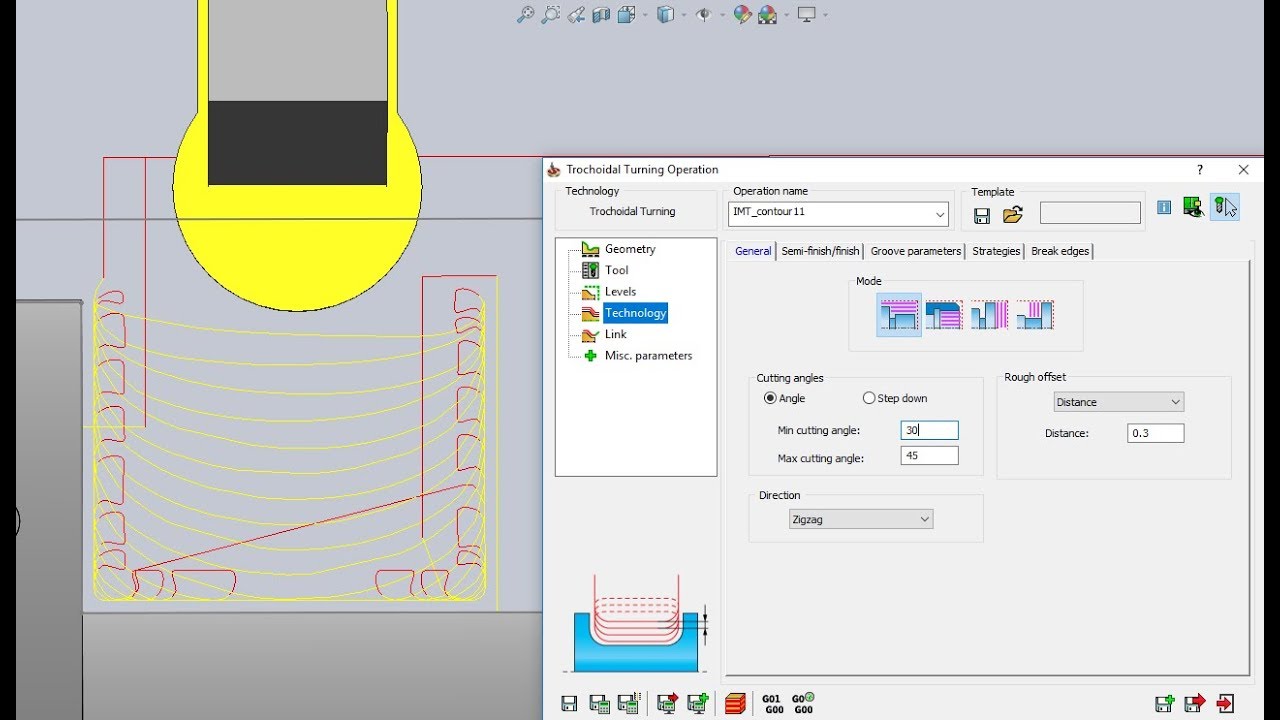Screen dimensions: 1280x720
Task: Switch to the General tab
Action: pos(753,251)
